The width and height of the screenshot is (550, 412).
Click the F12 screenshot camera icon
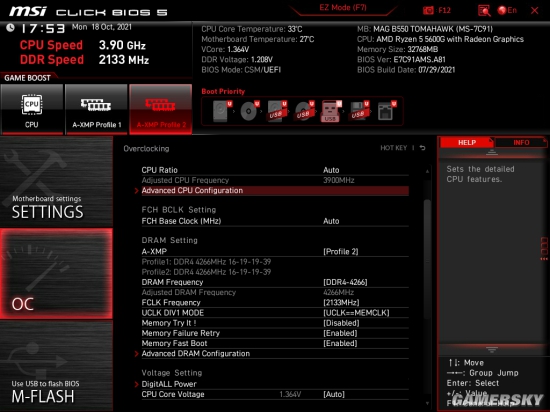point(428,11)
